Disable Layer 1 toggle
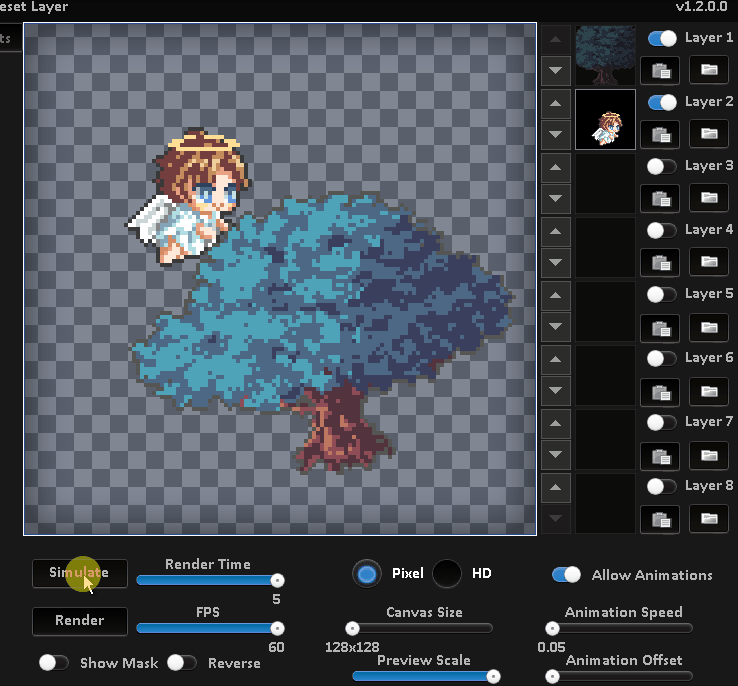 pos(662,38)
